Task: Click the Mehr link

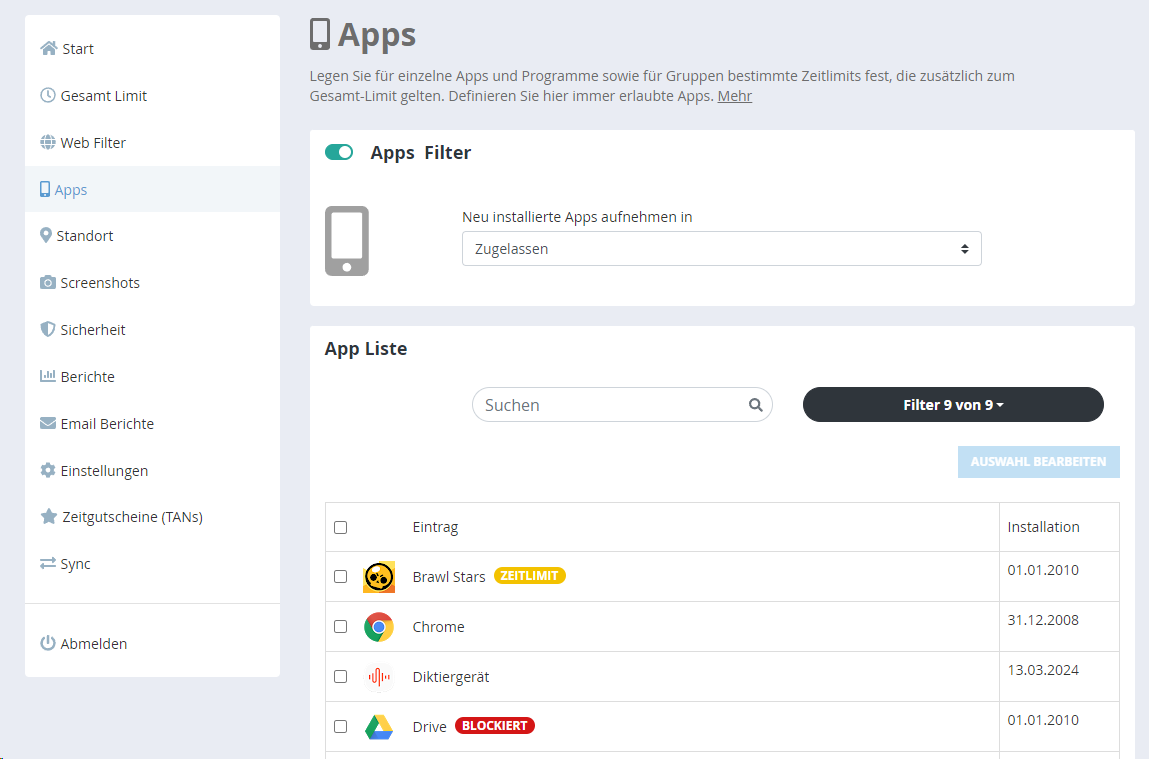Action: click(735, 96)
